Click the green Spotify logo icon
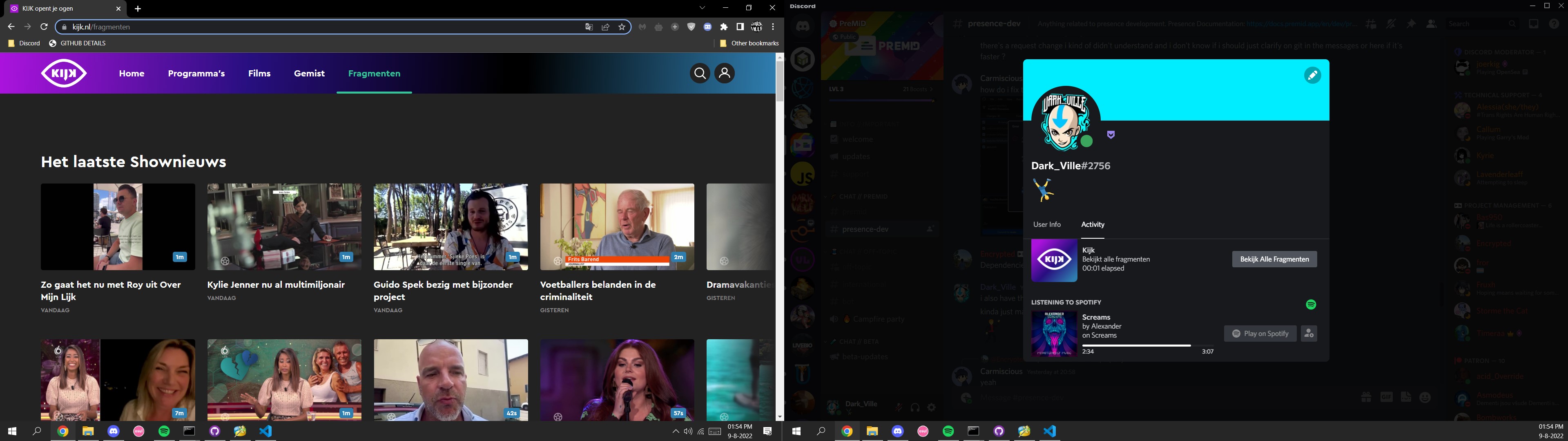The image size is (1568, 441). click(x=1311, y=304)
